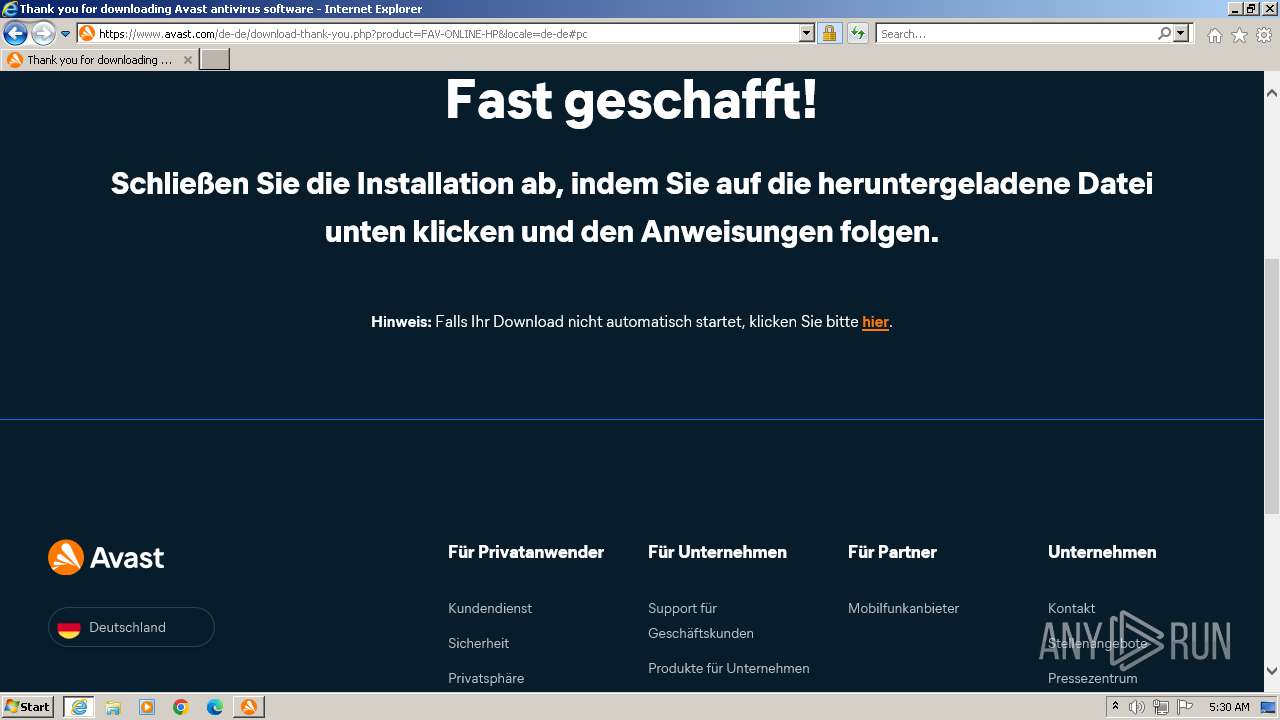Open the Kontakt footer link

click(x=1071, y=608)
